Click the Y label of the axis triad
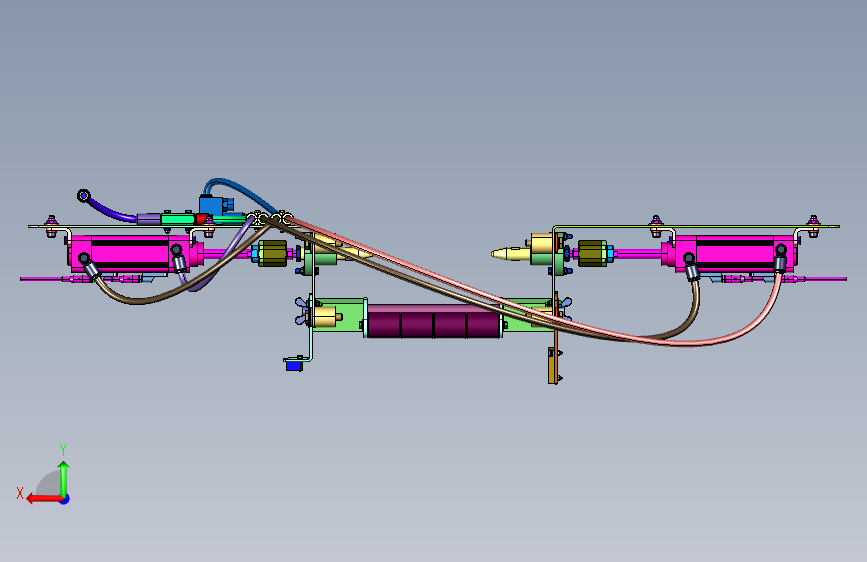 point(63,450)
